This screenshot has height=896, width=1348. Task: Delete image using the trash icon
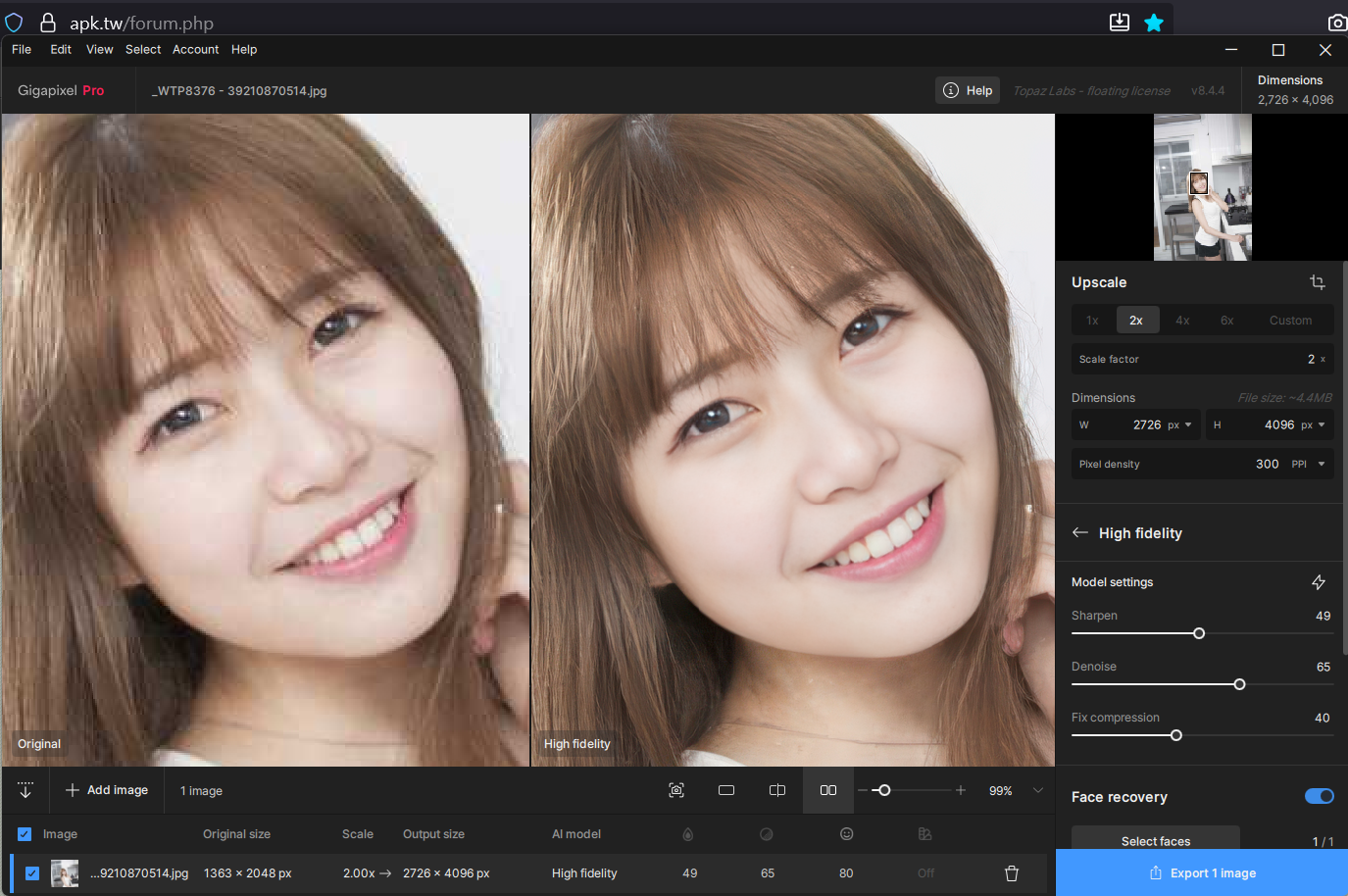coord(1012,872)
